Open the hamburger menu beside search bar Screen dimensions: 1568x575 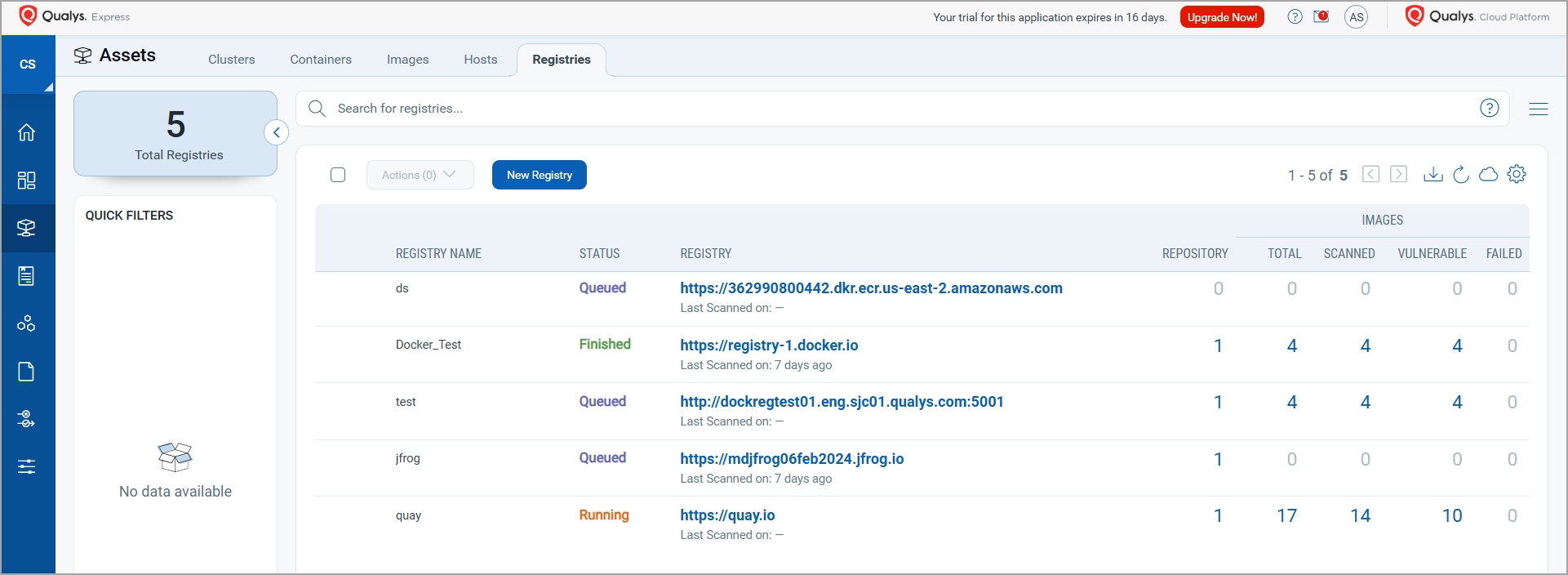point(1539,109)
